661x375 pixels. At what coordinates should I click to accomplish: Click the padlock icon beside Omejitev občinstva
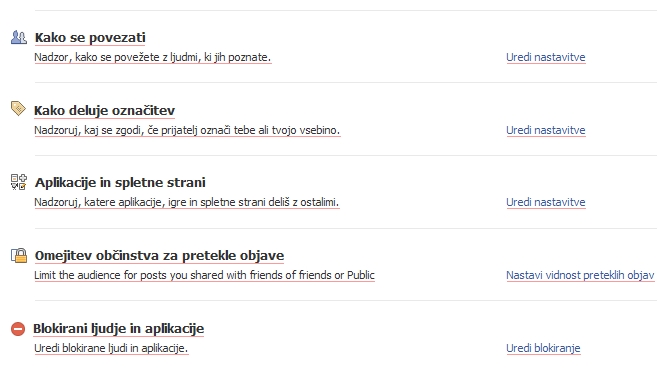(19, 255)
